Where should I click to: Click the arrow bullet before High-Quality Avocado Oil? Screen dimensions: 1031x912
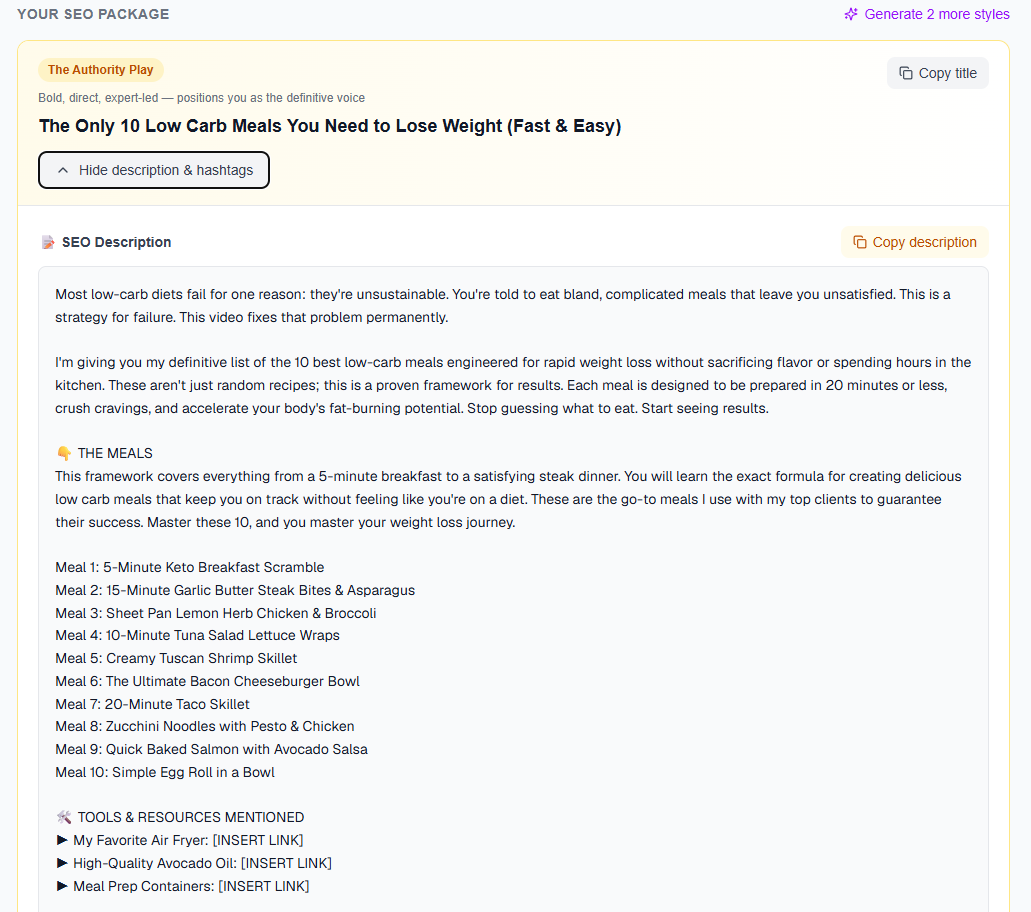click(x=62, y=863)
